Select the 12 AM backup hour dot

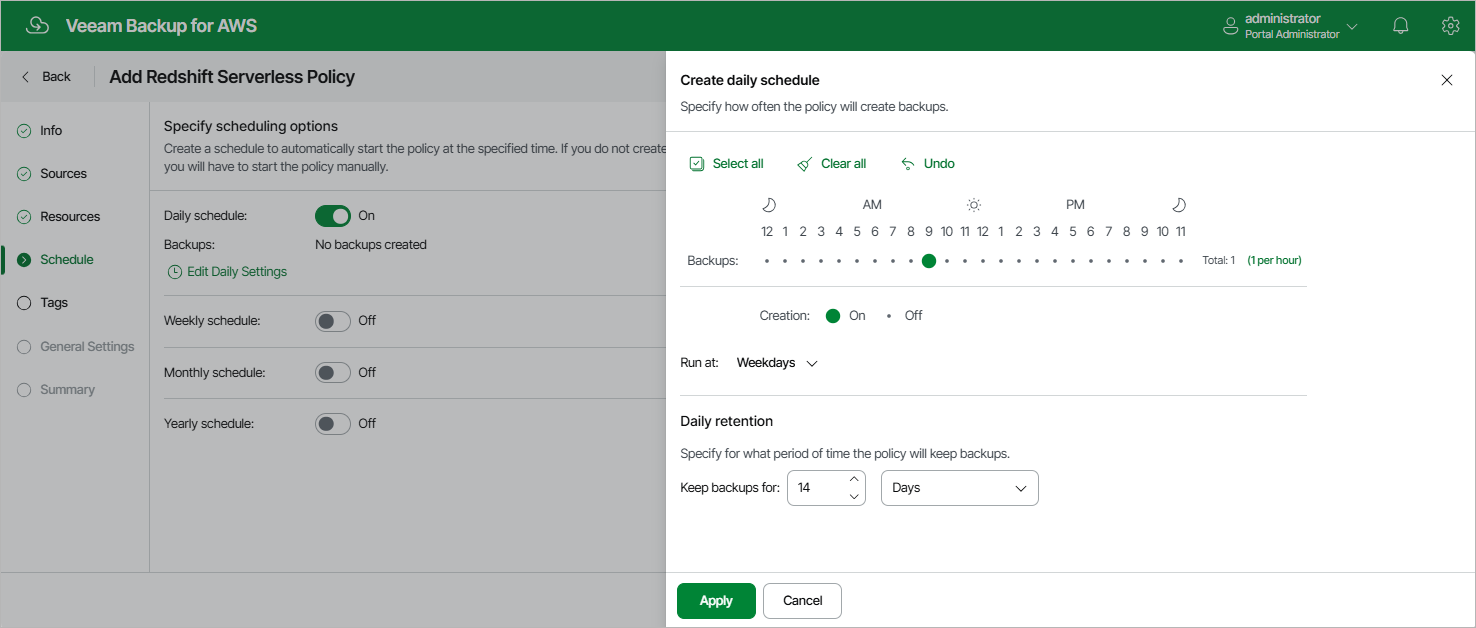[767, 261]
